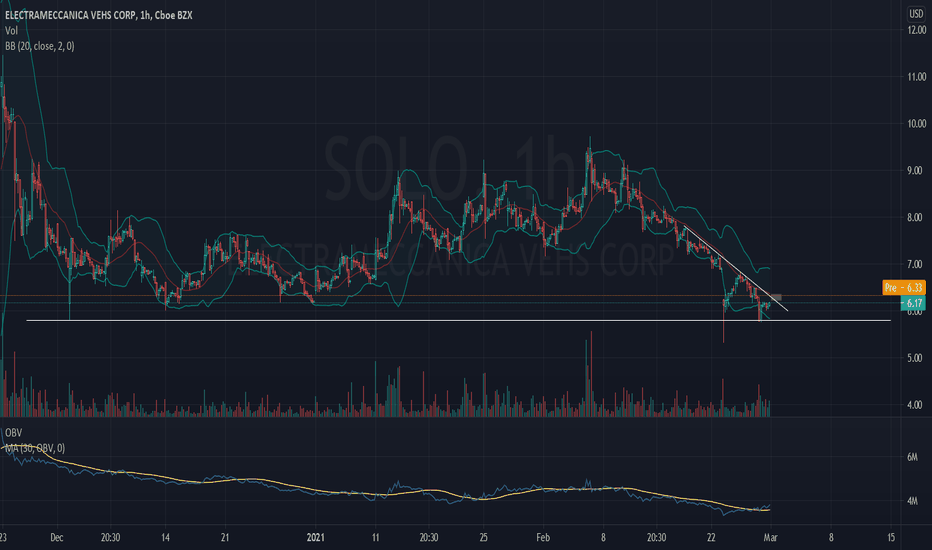This screenshot has width=932, height=550.
Task: Click the Feb date on time axis
Action: coord(543,538)
